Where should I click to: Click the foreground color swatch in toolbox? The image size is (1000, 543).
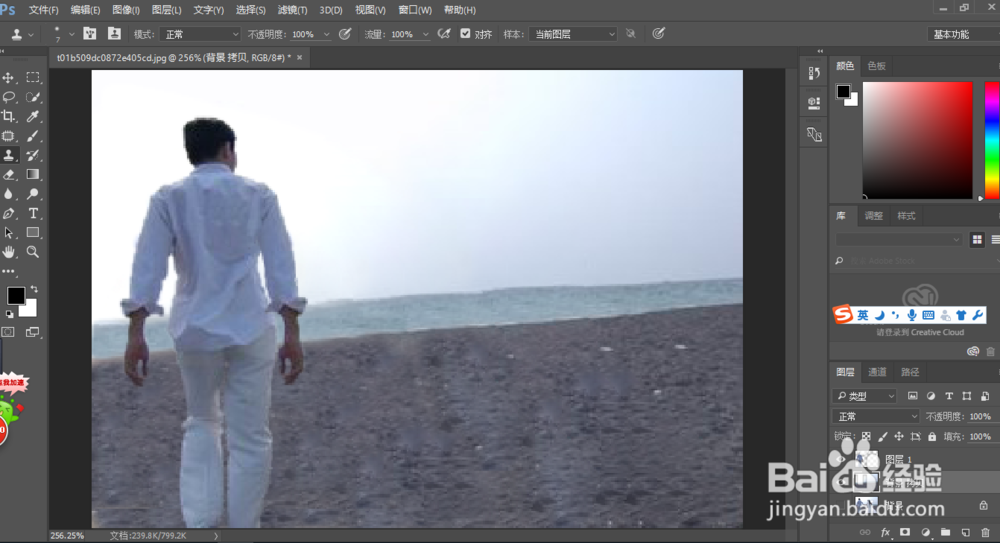(15, 295)
